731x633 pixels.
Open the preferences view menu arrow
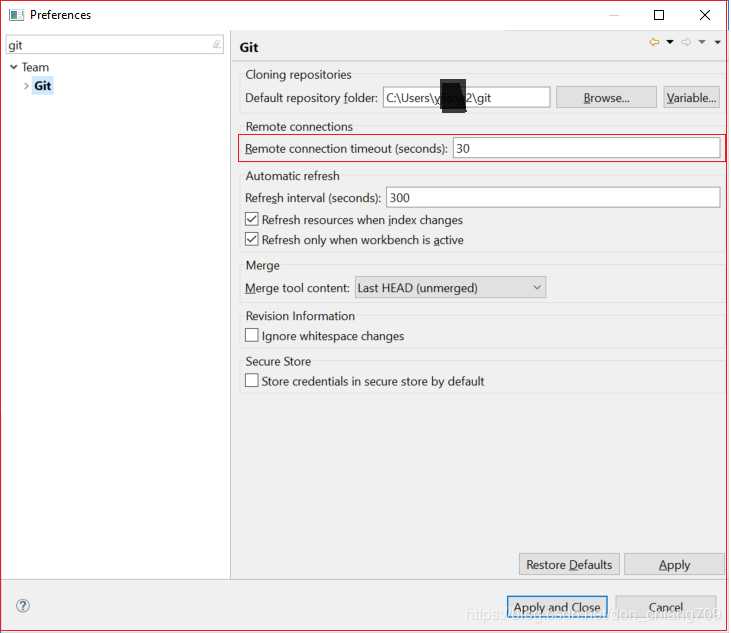(717, 42)
